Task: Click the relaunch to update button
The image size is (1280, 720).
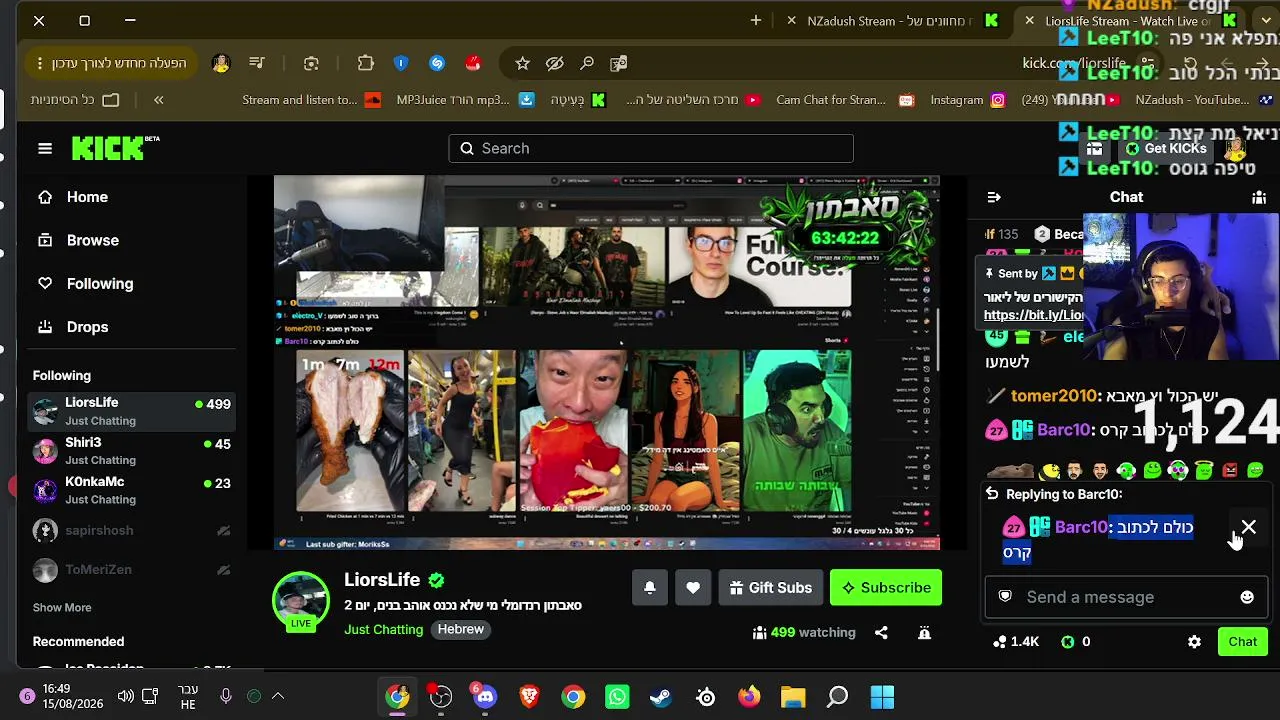Action: tap(111, 63)
